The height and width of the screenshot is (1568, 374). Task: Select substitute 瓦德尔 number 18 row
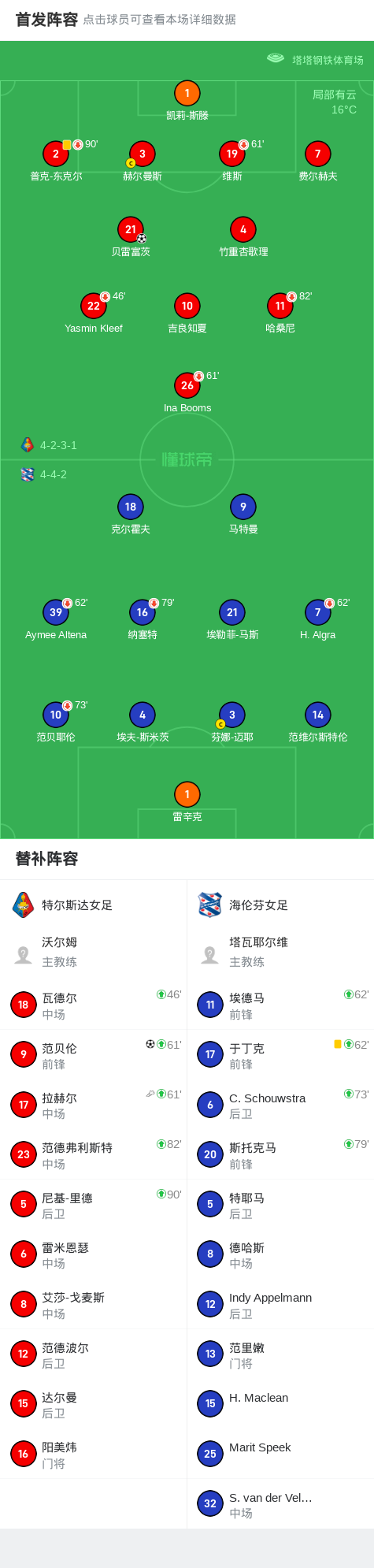pos(94,1005)
